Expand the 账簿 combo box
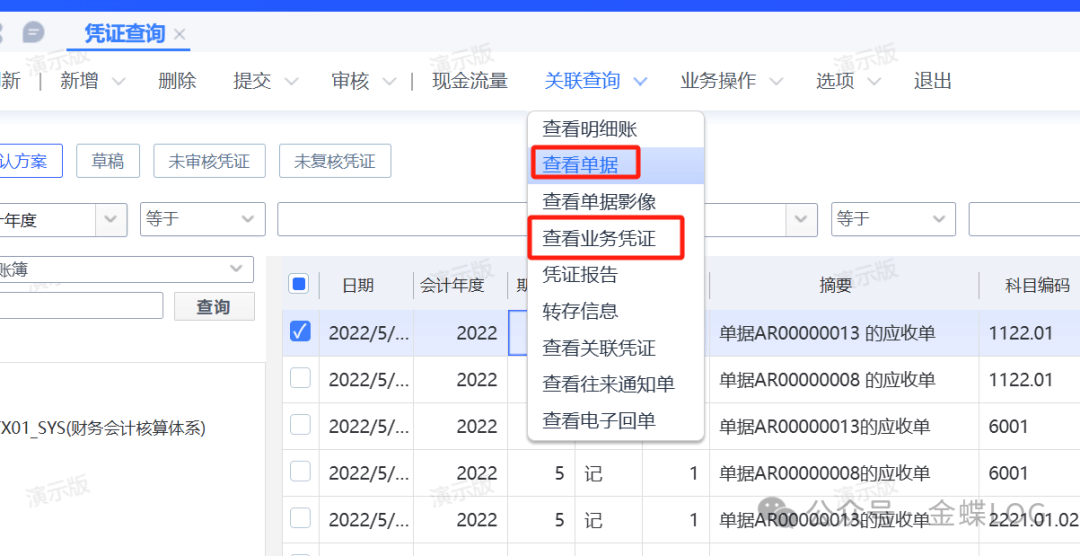 tap(236, 268)
